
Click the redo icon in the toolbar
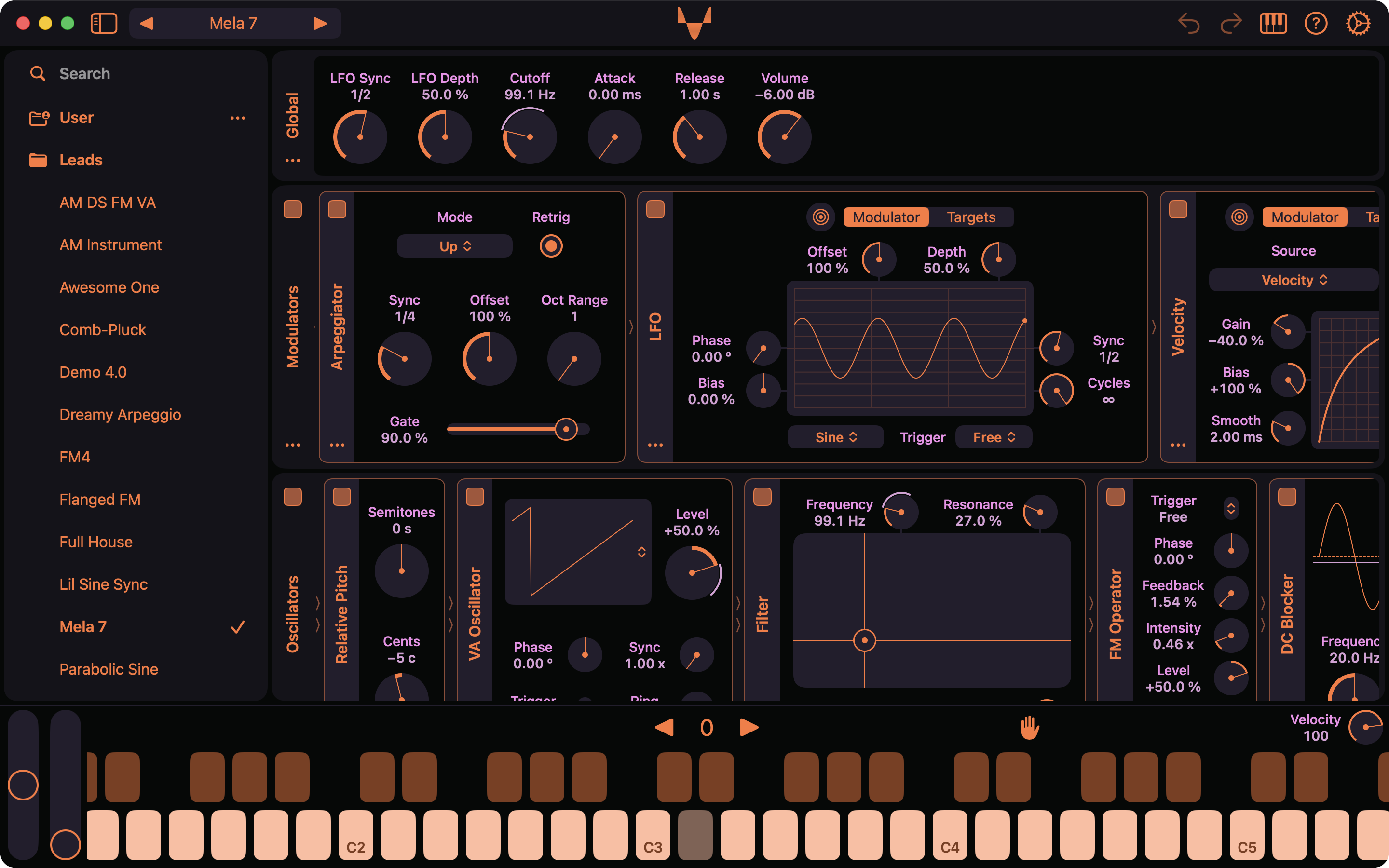[1231, 23]
